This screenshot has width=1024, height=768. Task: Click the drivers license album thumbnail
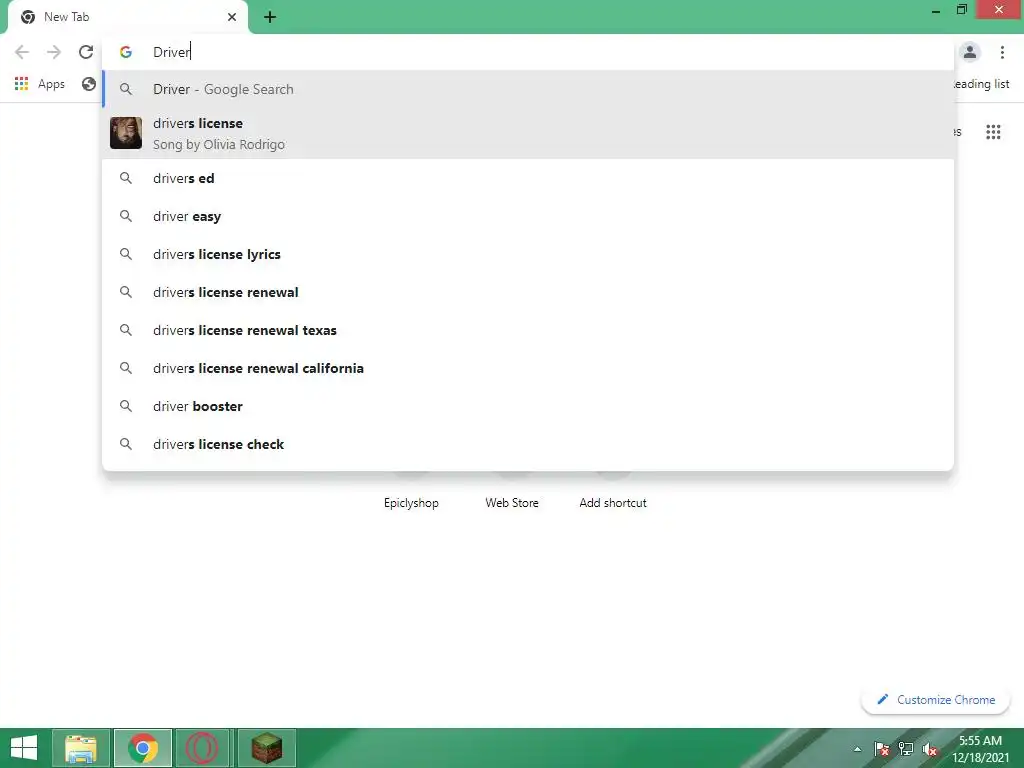[125, 133]
